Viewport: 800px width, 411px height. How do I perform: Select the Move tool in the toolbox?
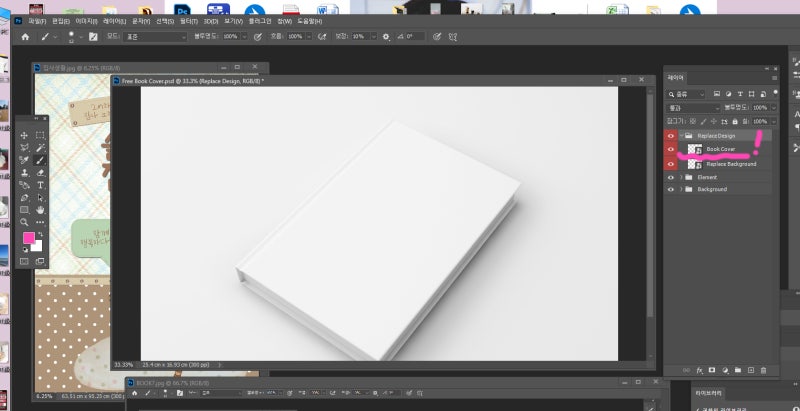tap(24, 135)
